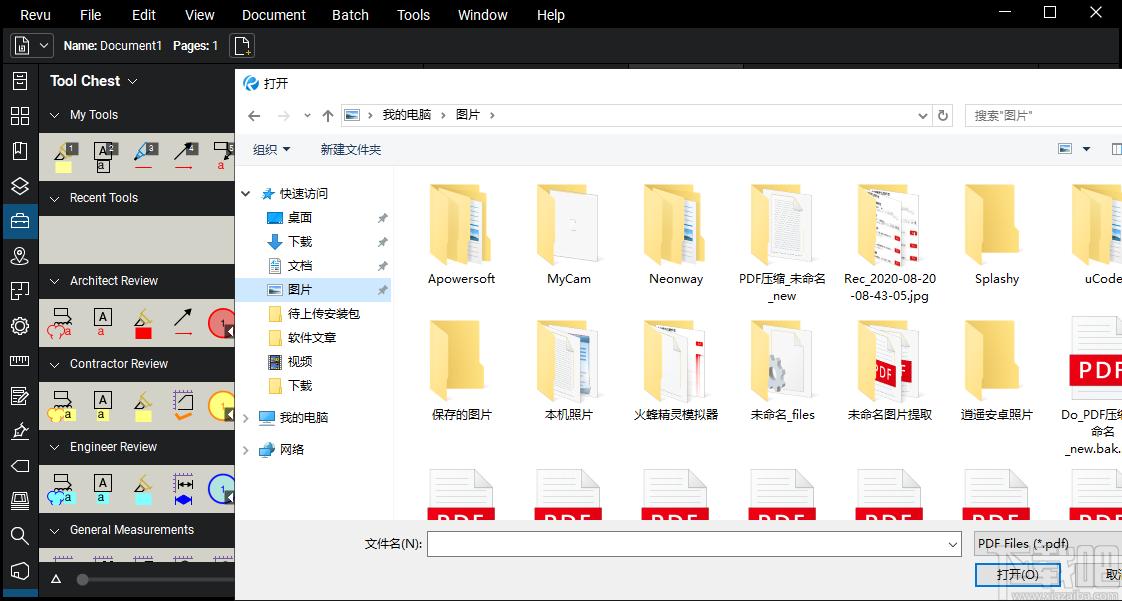Open the File menu
This screenshot has width=1122, height=601.
tap(90, 14)
